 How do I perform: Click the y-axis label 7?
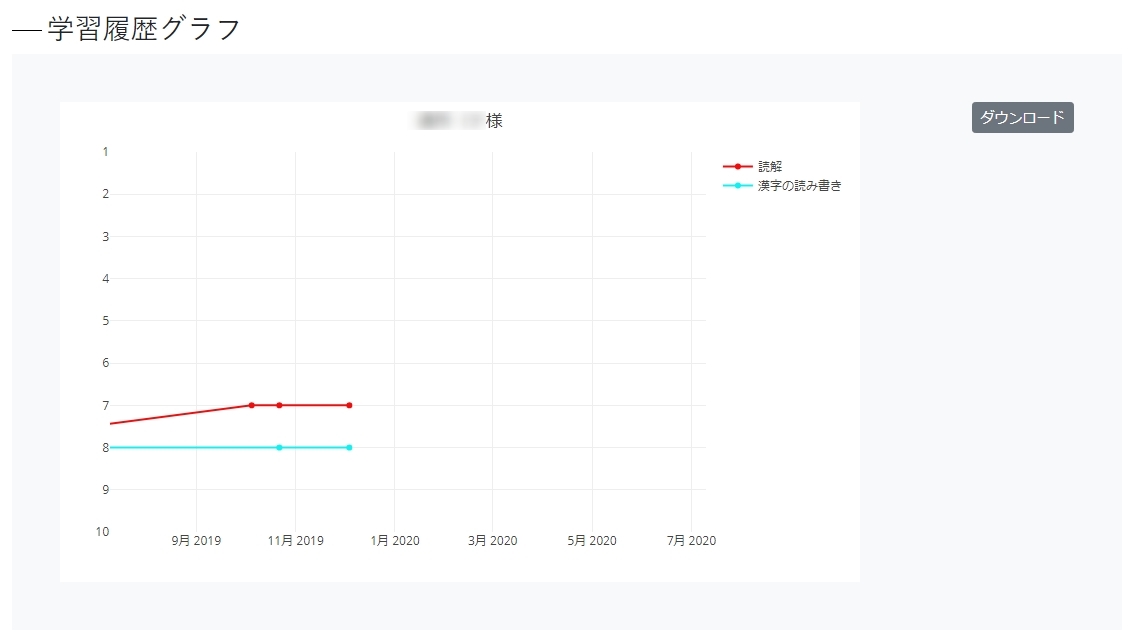105,405
